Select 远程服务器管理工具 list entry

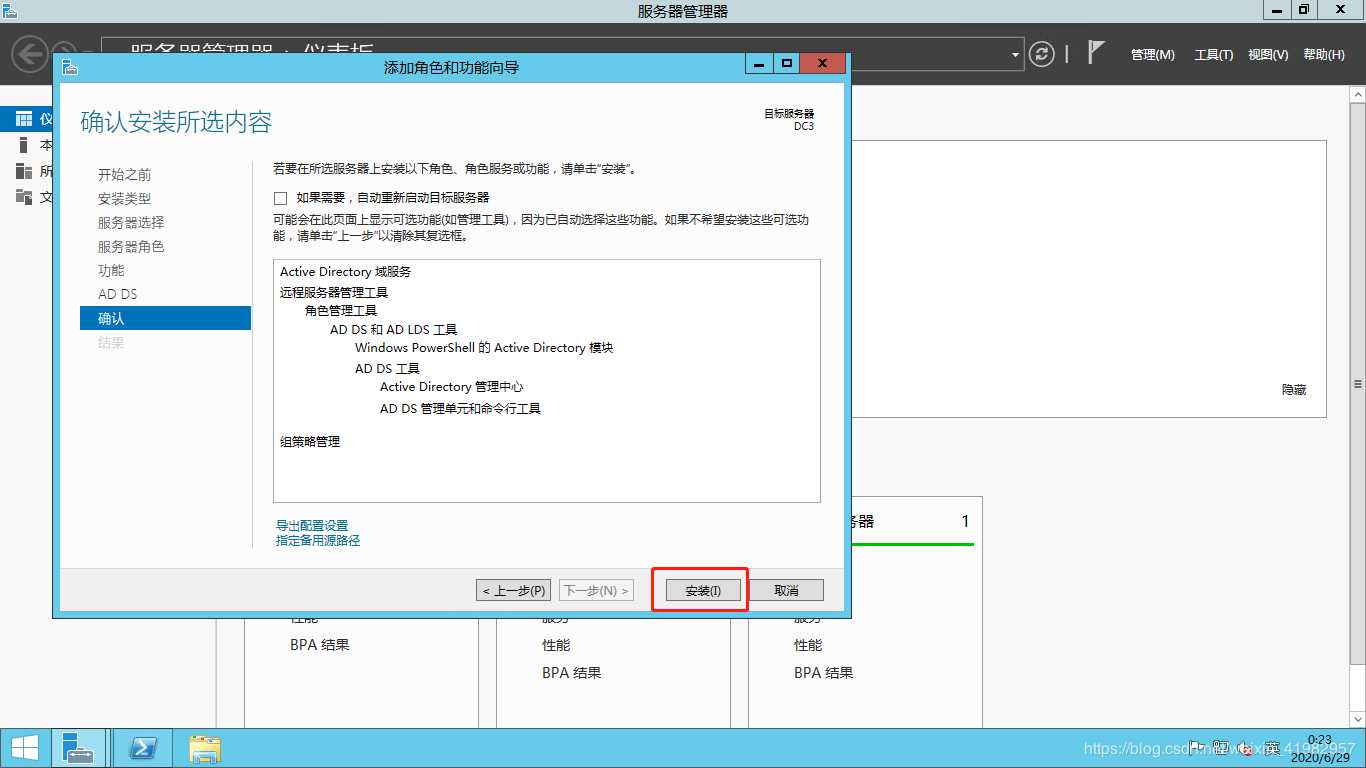334,293
